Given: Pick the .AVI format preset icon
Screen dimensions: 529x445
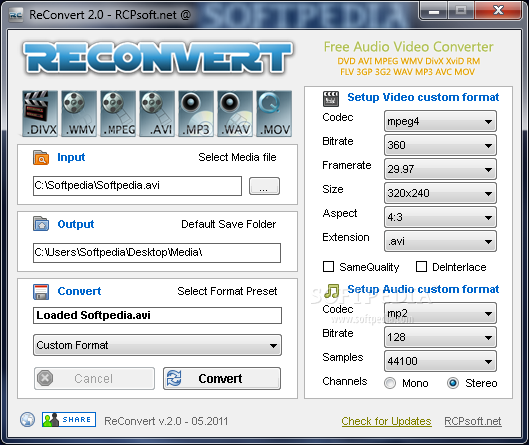Looking at the screenshot, I should (x=157, y=113).
